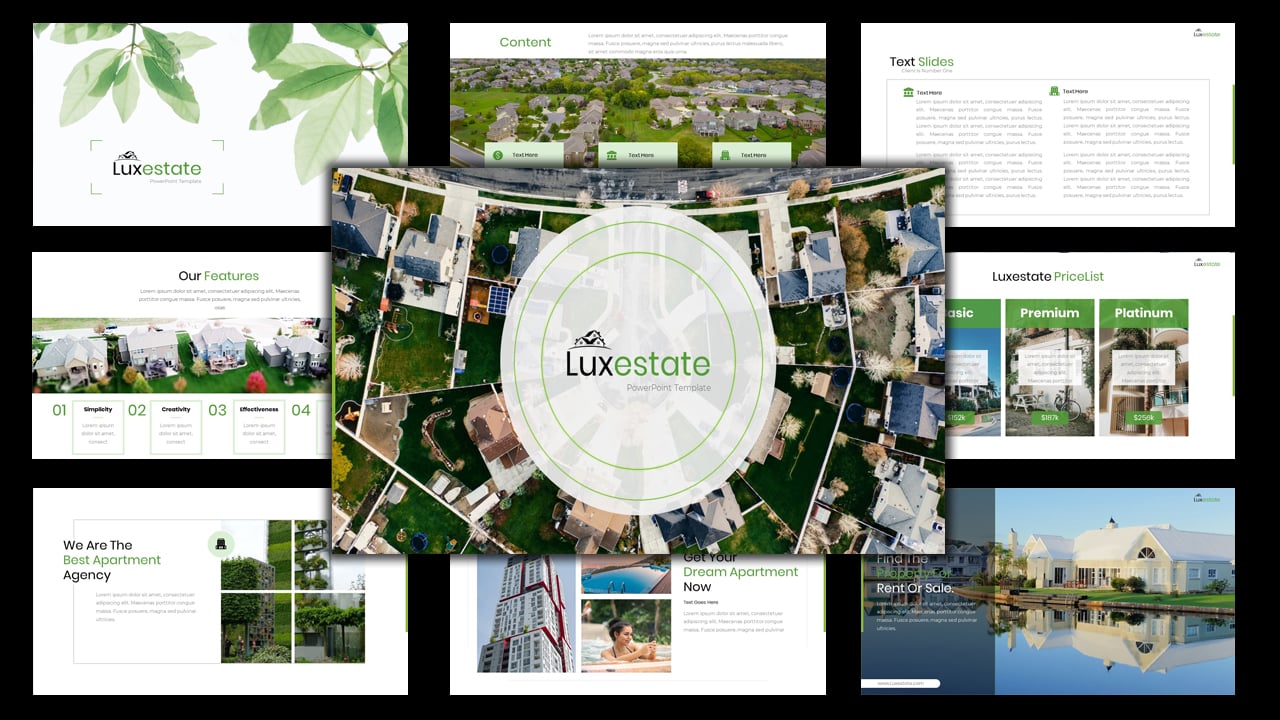This screenshot has height=720, width=1280.
Task: Click the '$187k' price tag
Action: pyautogui.click(x=1049, y=418)
